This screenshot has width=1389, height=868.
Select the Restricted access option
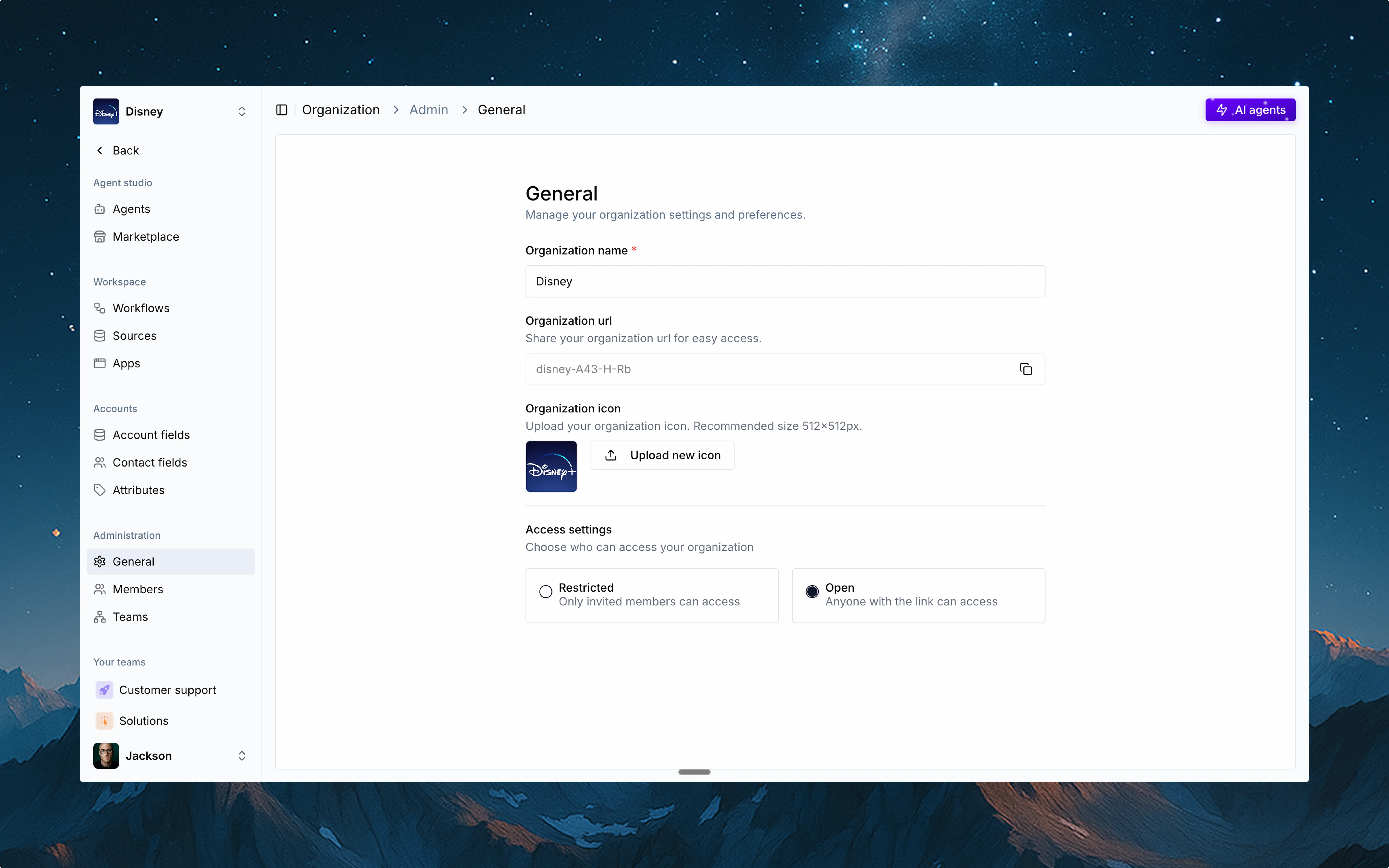[652, 595]
